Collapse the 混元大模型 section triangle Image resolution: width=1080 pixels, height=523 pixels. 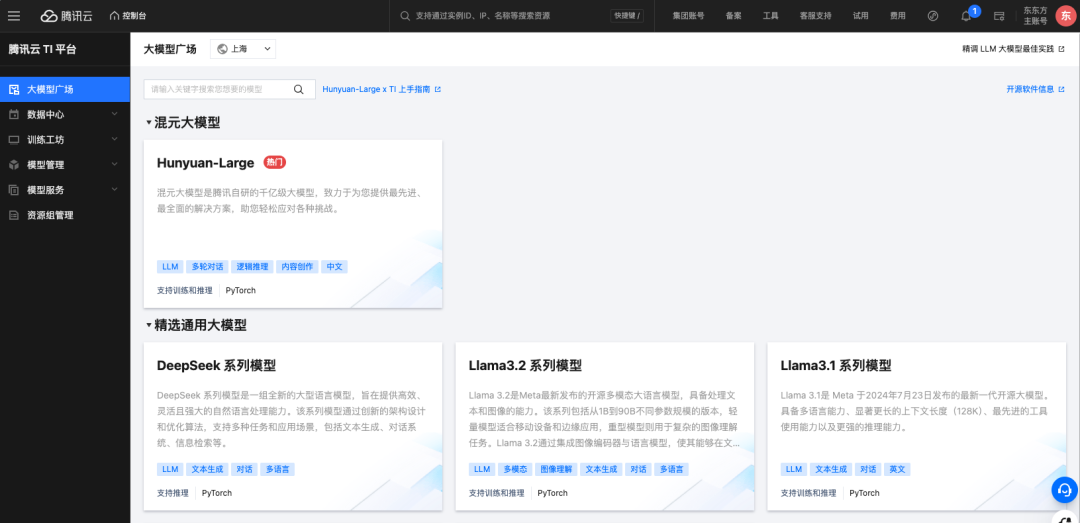click(148, 123)
